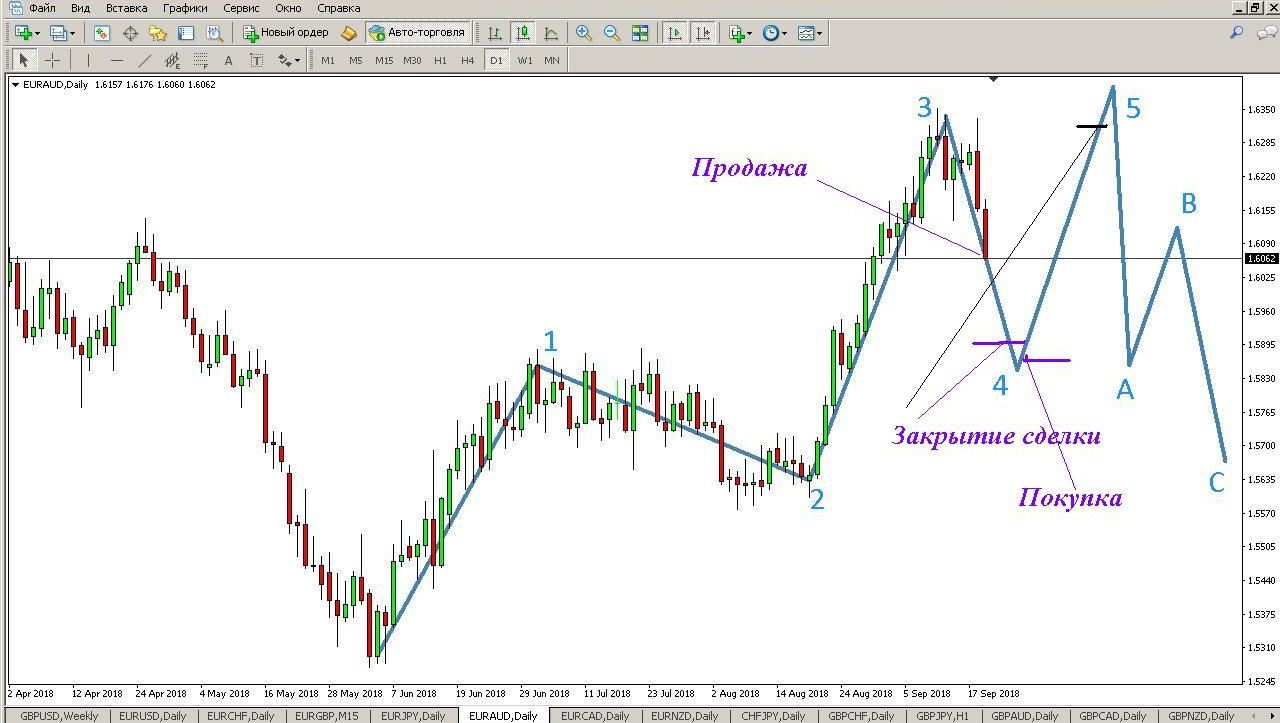Open the Terminal panel icon
This screenshot has height=723, width=1280.
[x=186, y=33]
